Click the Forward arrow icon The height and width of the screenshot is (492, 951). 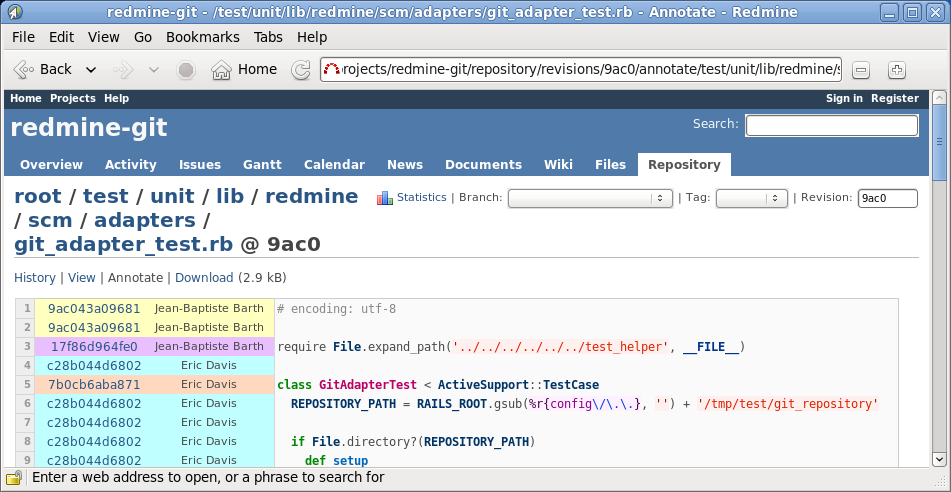(x=123, y=70)
